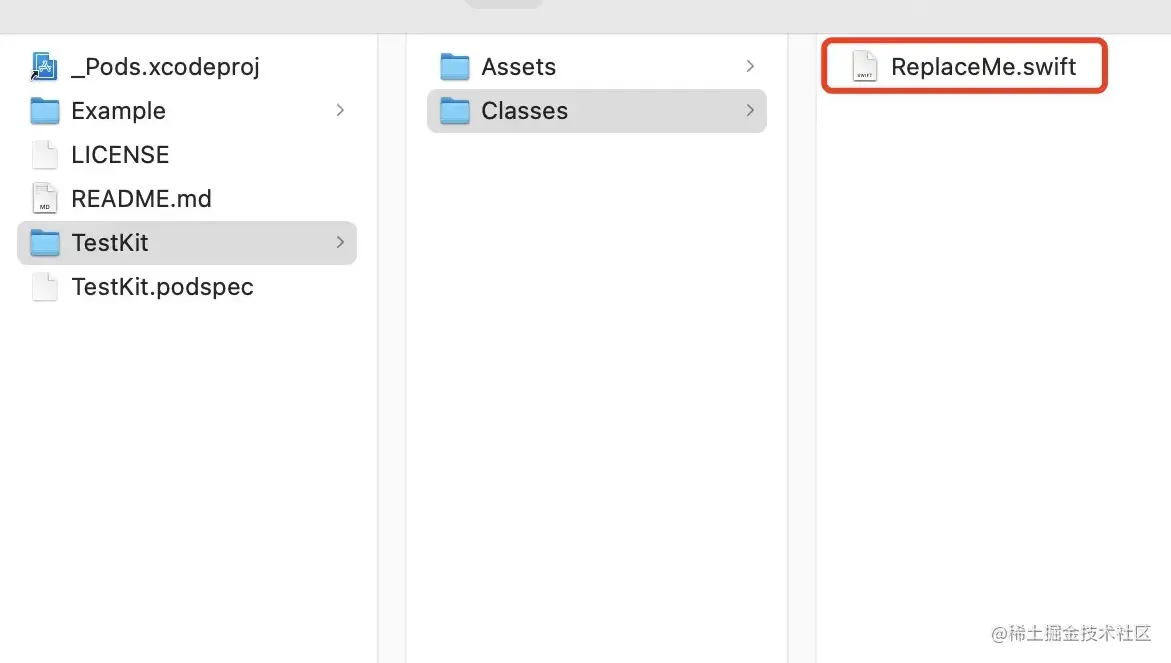Click the TestKit.podspec document icon
Viewport: 1171px width, 663px height.
click(45, 287)
